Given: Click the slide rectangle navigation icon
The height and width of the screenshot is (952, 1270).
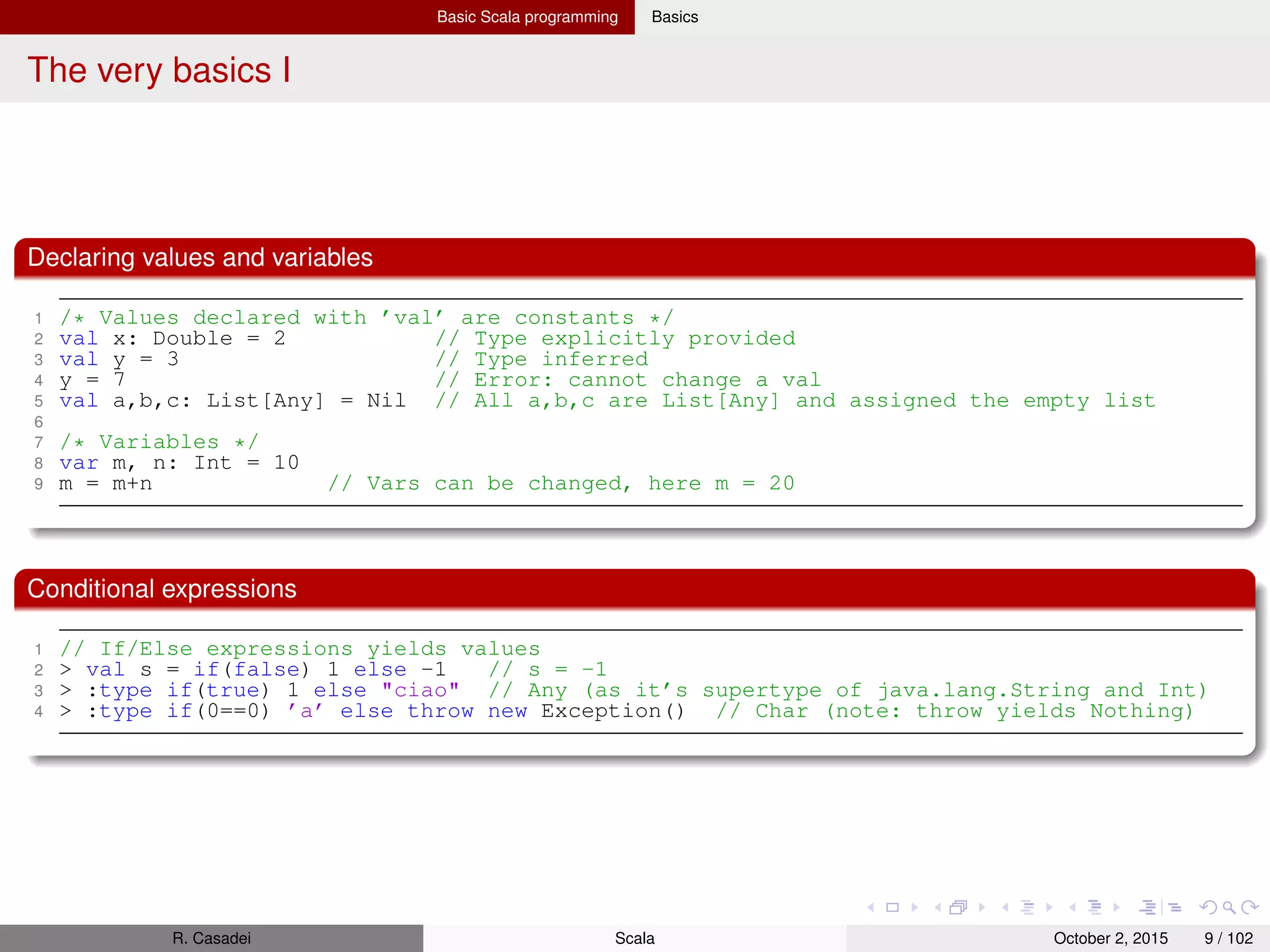Looking at the screenshot, I should tap(892, 907).
